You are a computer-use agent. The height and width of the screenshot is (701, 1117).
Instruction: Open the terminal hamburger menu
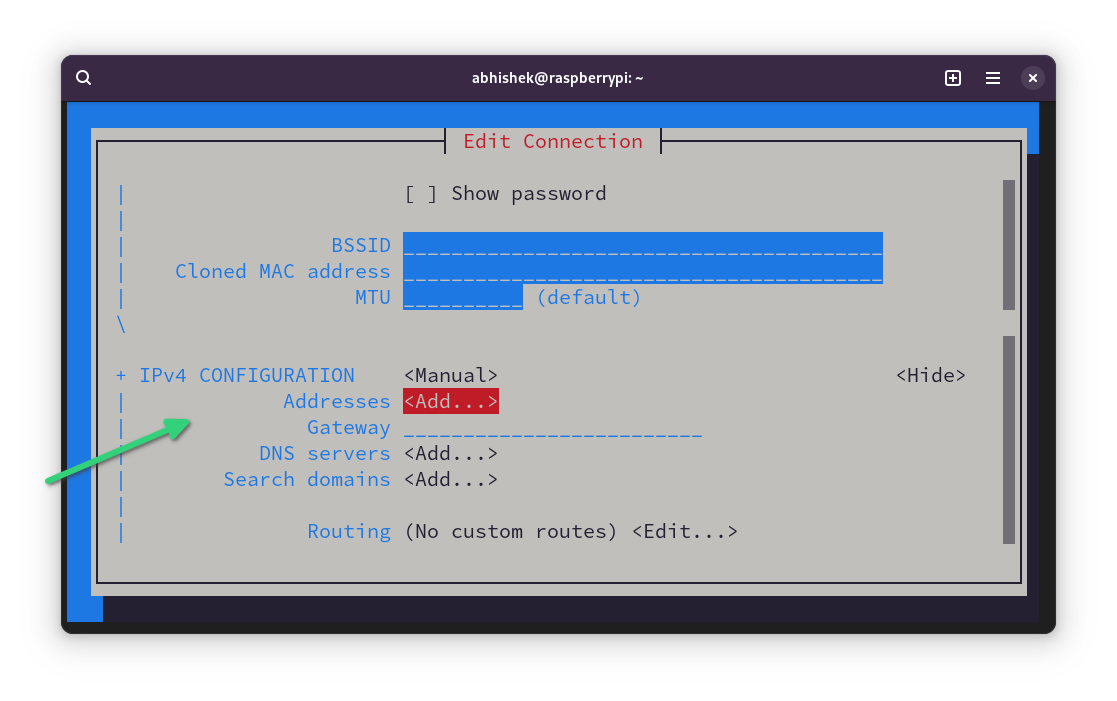992,78
